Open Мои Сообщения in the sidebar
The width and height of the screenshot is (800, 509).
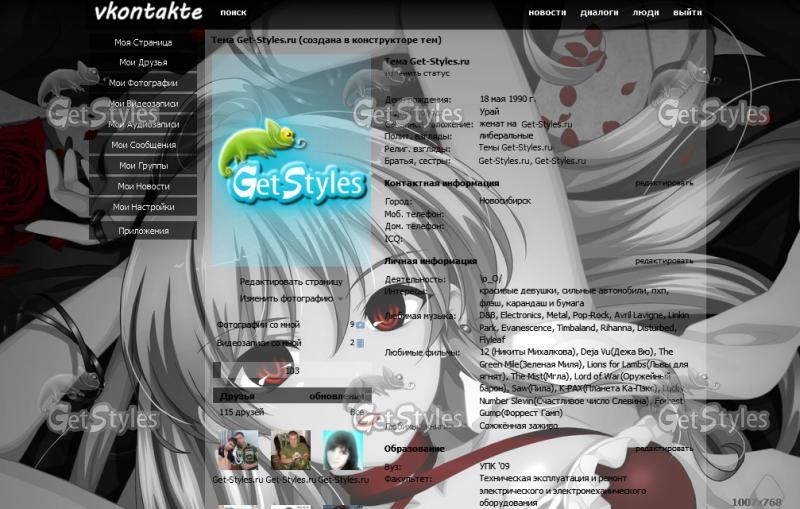click(143, 145)
